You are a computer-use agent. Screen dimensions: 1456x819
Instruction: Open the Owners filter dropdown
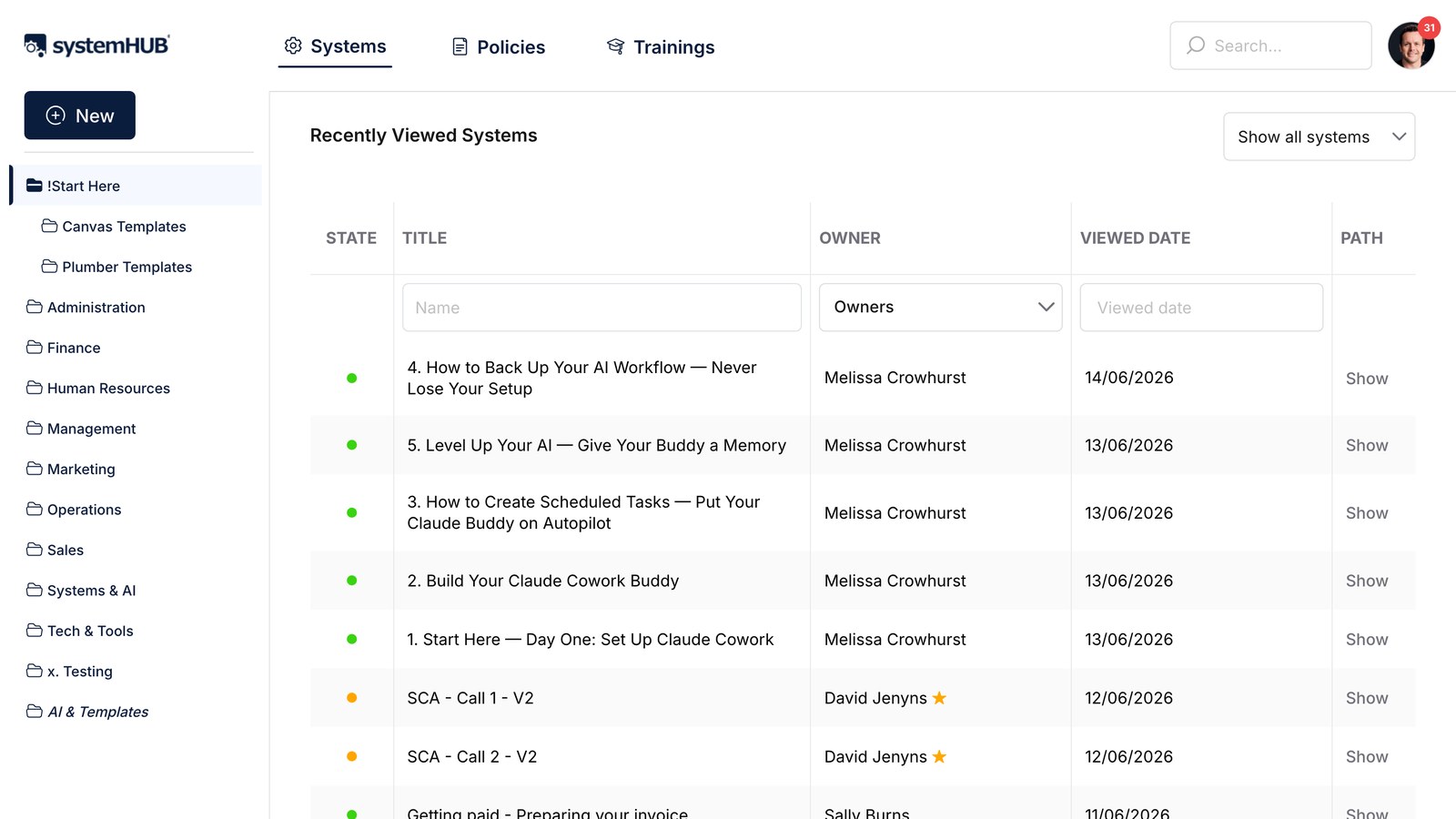(940, 308)
